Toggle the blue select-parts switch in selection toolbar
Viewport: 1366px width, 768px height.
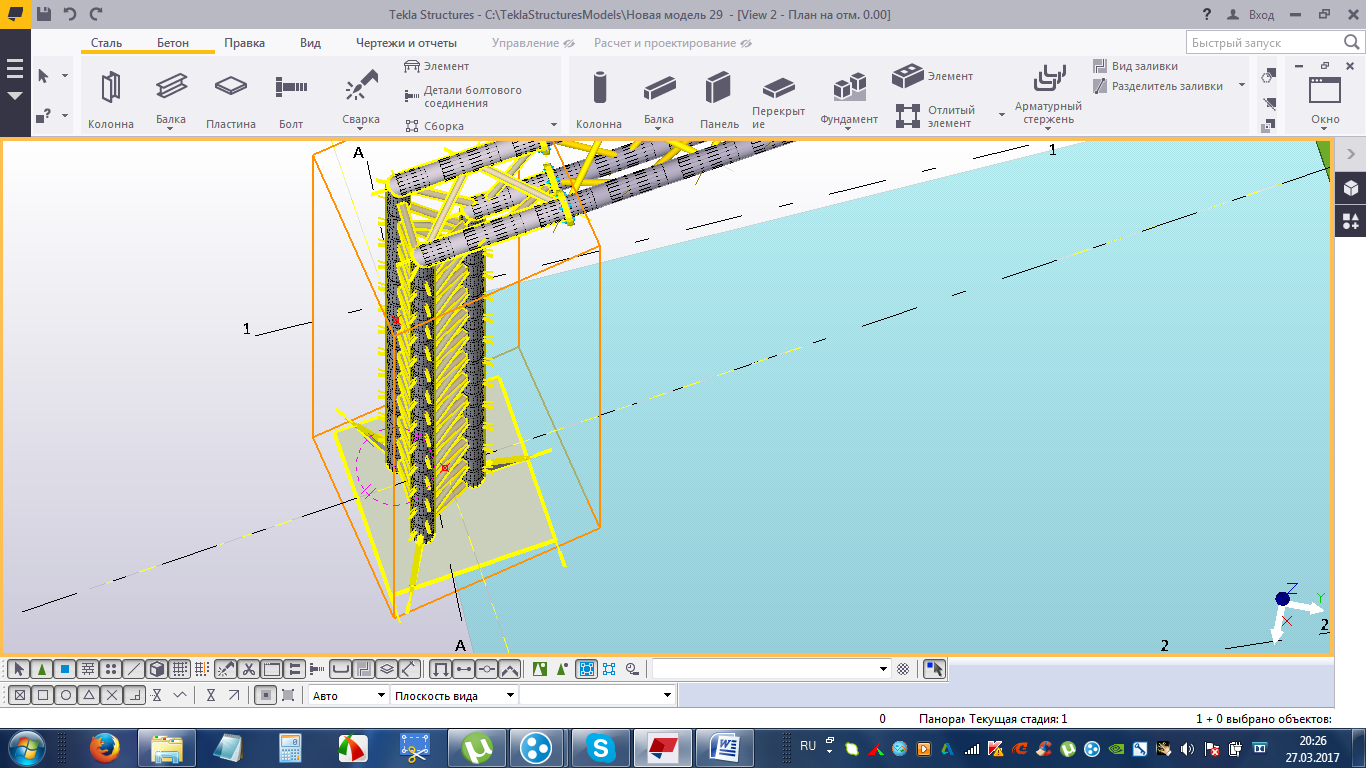click(x=64, y=669)
